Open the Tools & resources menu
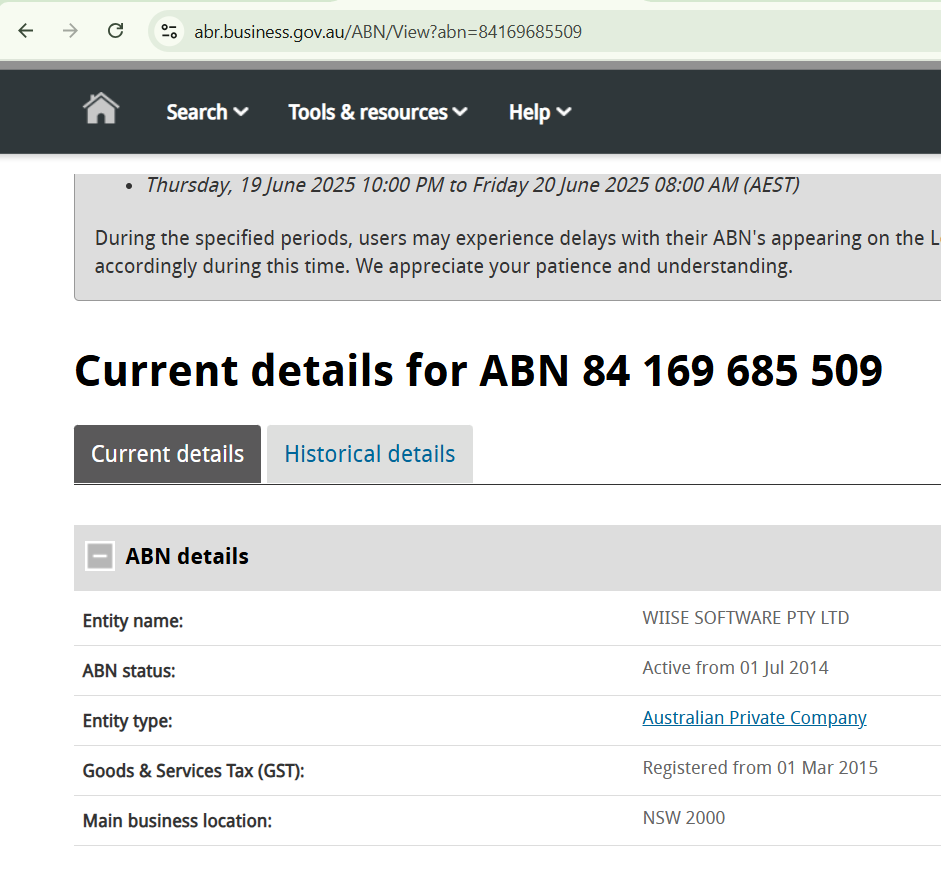The width and height of the screenshot is (941, 872). pyautogui.click(x=368, y=112)
